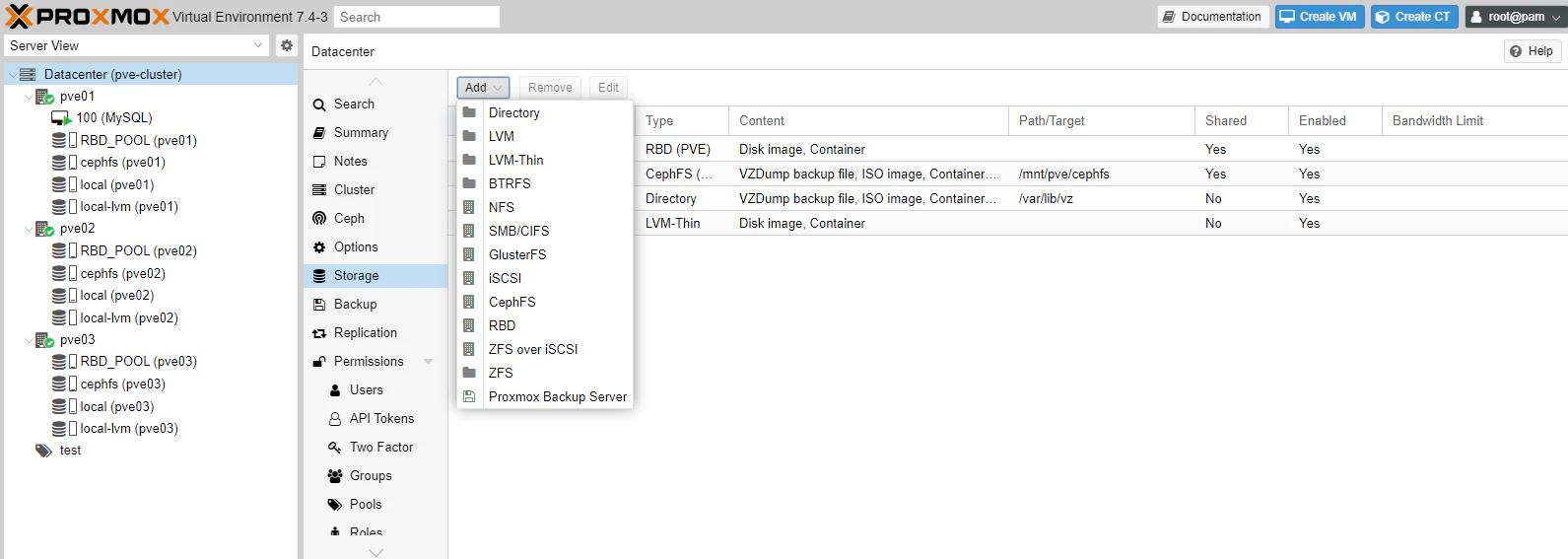The image size is (1568, 559).
Task: Collapse the pve02 node
Action: coord(29,229)
